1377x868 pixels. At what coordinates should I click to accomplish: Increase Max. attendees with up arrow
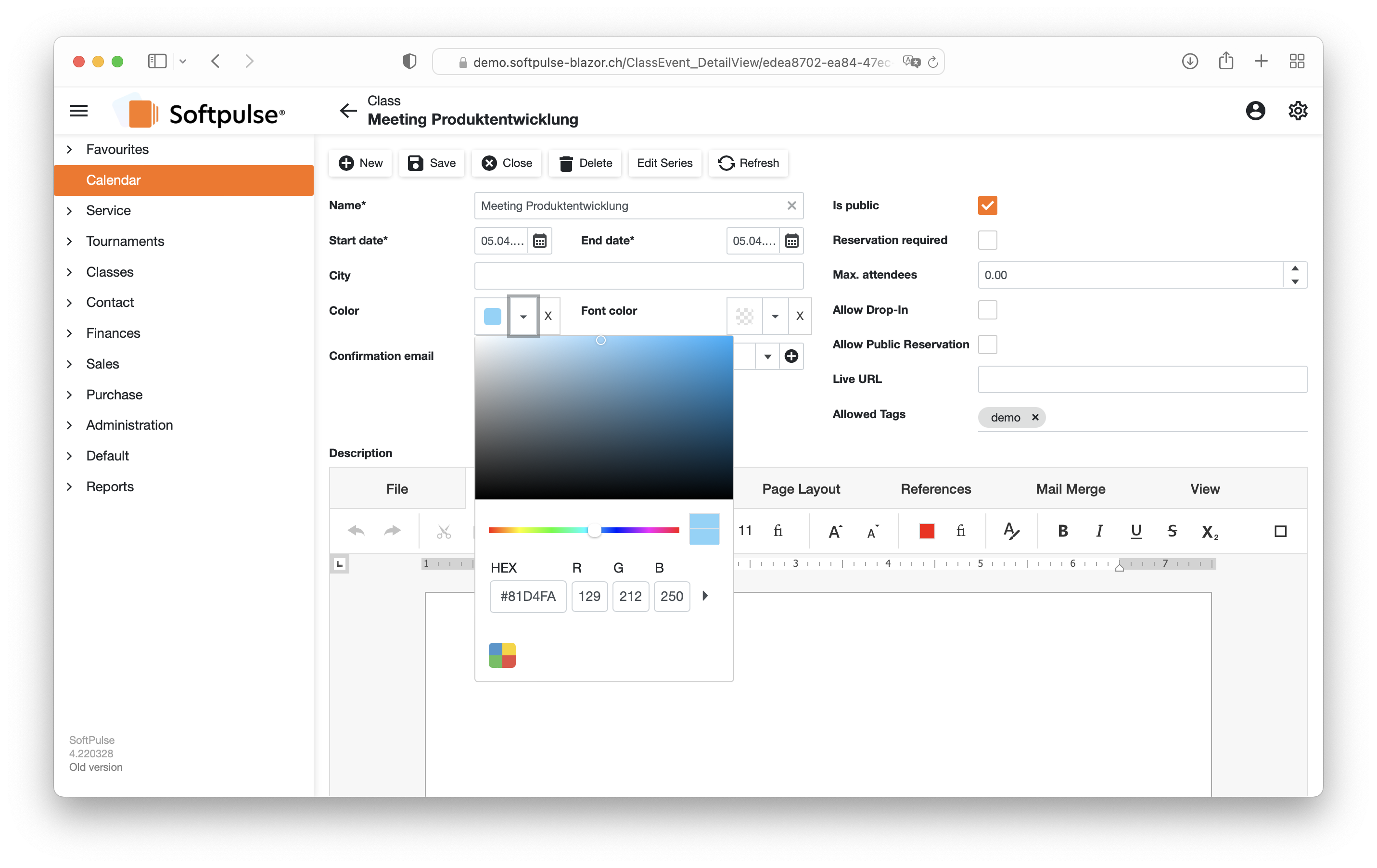point(1295,268)
